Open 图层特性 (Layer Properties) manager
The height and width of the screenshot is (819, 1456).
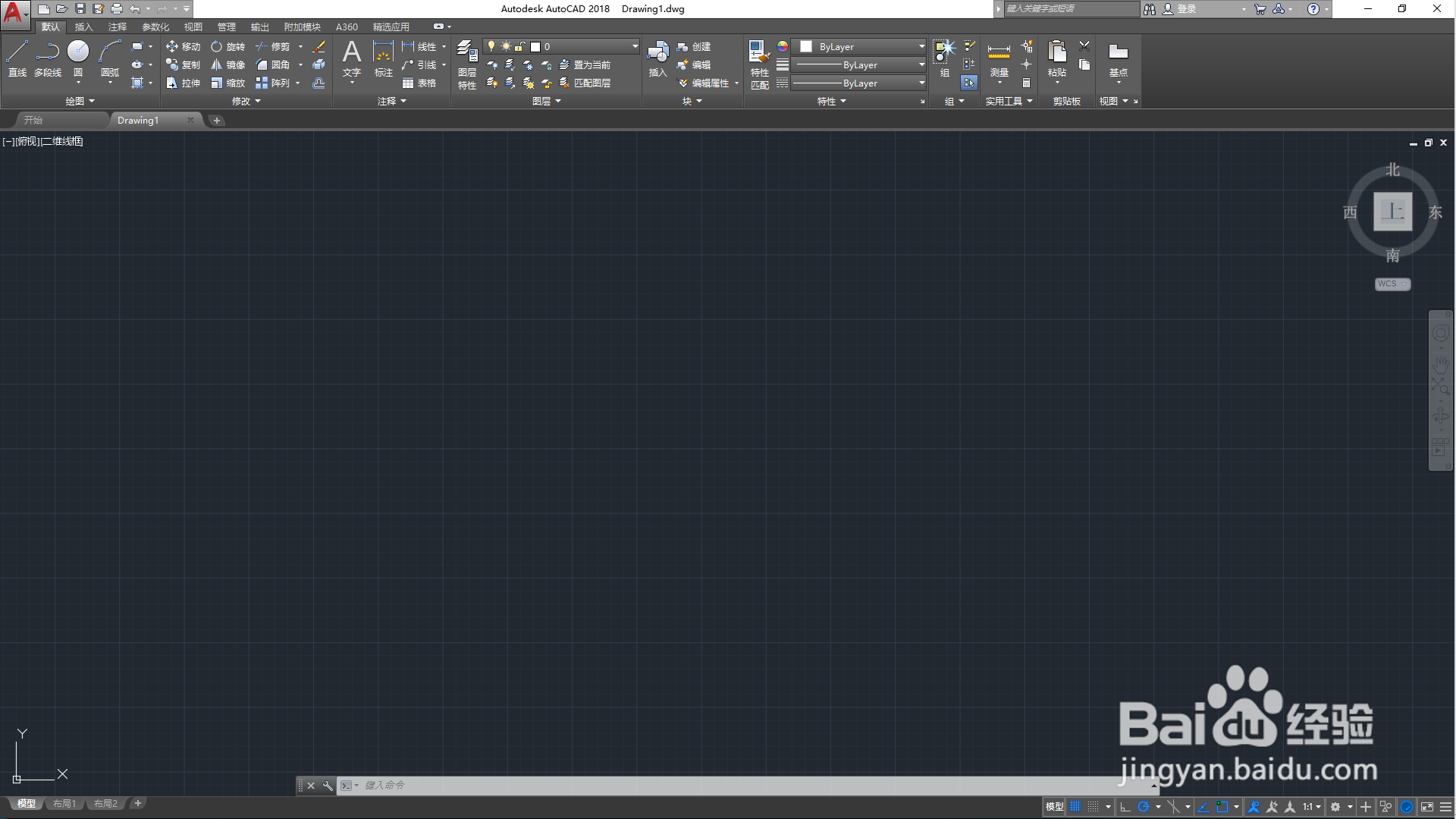467,64
